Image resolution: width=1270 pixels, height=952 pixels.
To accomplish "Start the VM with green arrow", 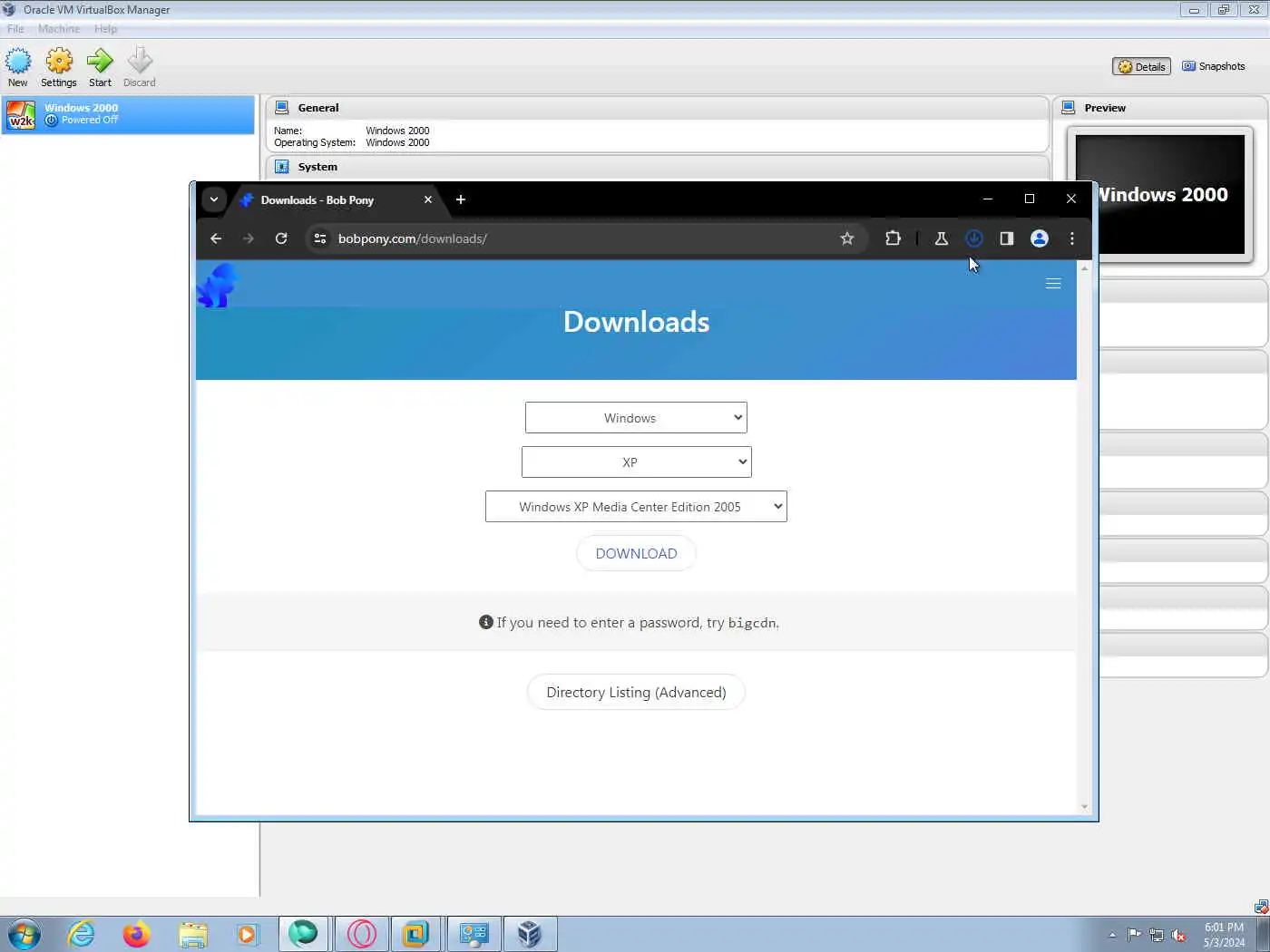I will [x=100, y=67].
